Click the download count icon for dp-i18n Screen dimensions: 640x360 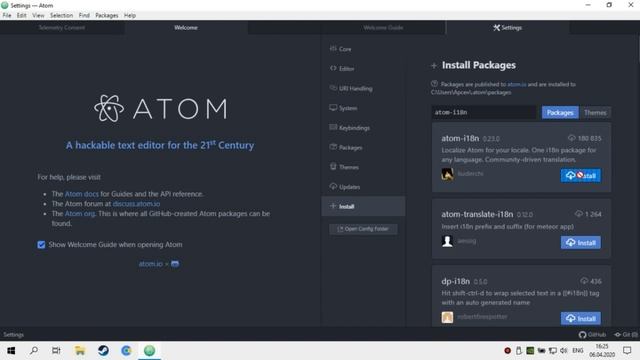(x=584, y=281)
